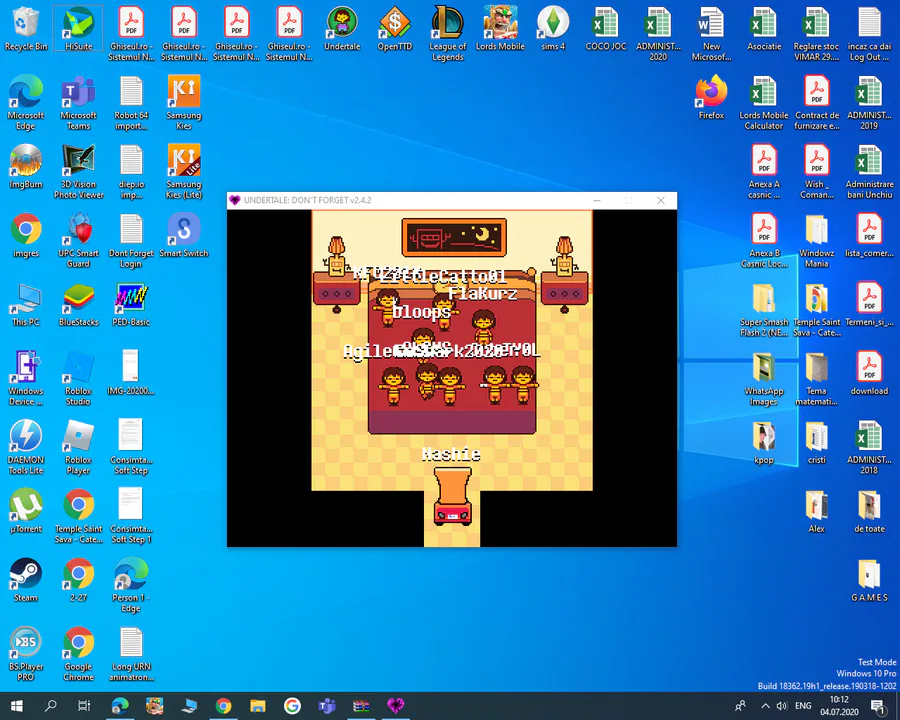Click the UPC Smart Guard shortcut

78,240
